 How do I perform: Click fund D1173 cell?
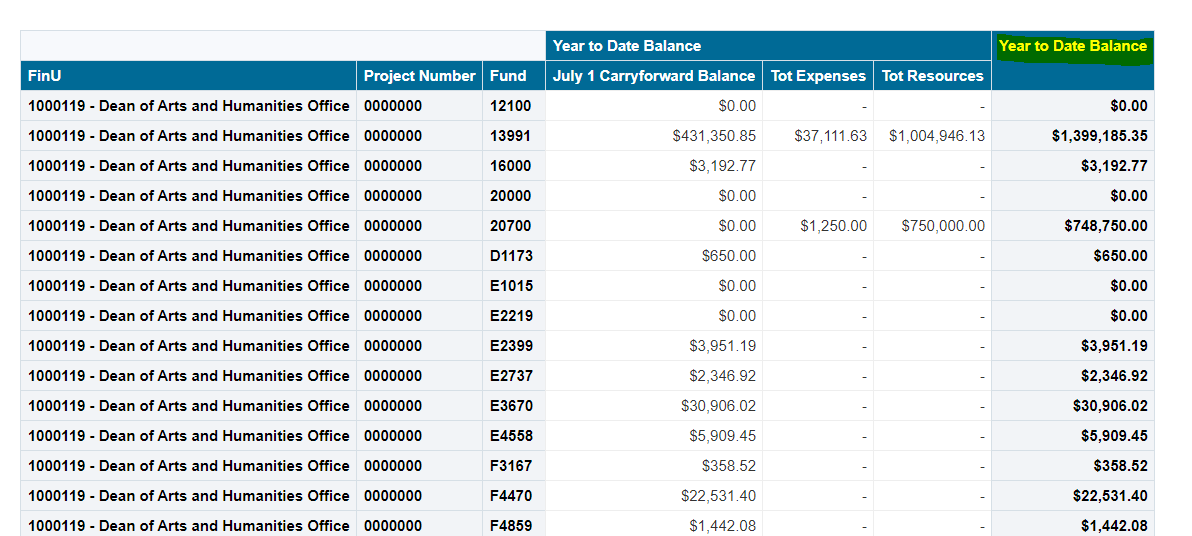click(x=511, y=256)
